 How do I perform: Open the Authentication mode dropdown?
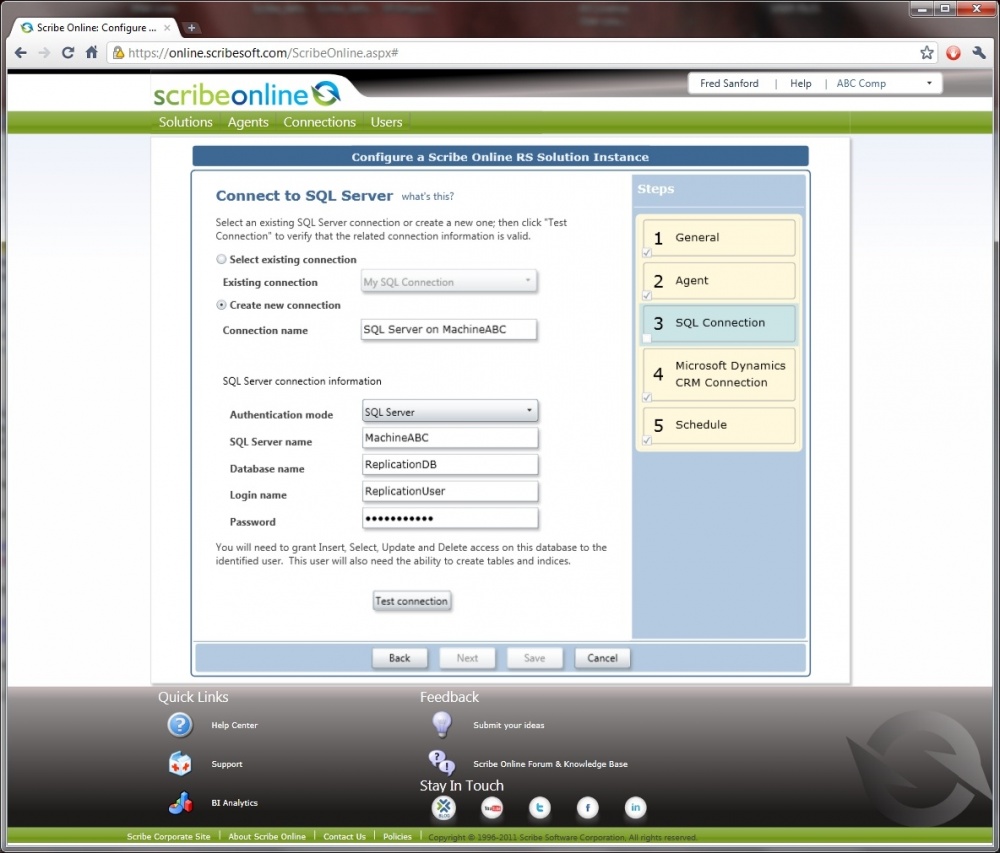(450, 412)
